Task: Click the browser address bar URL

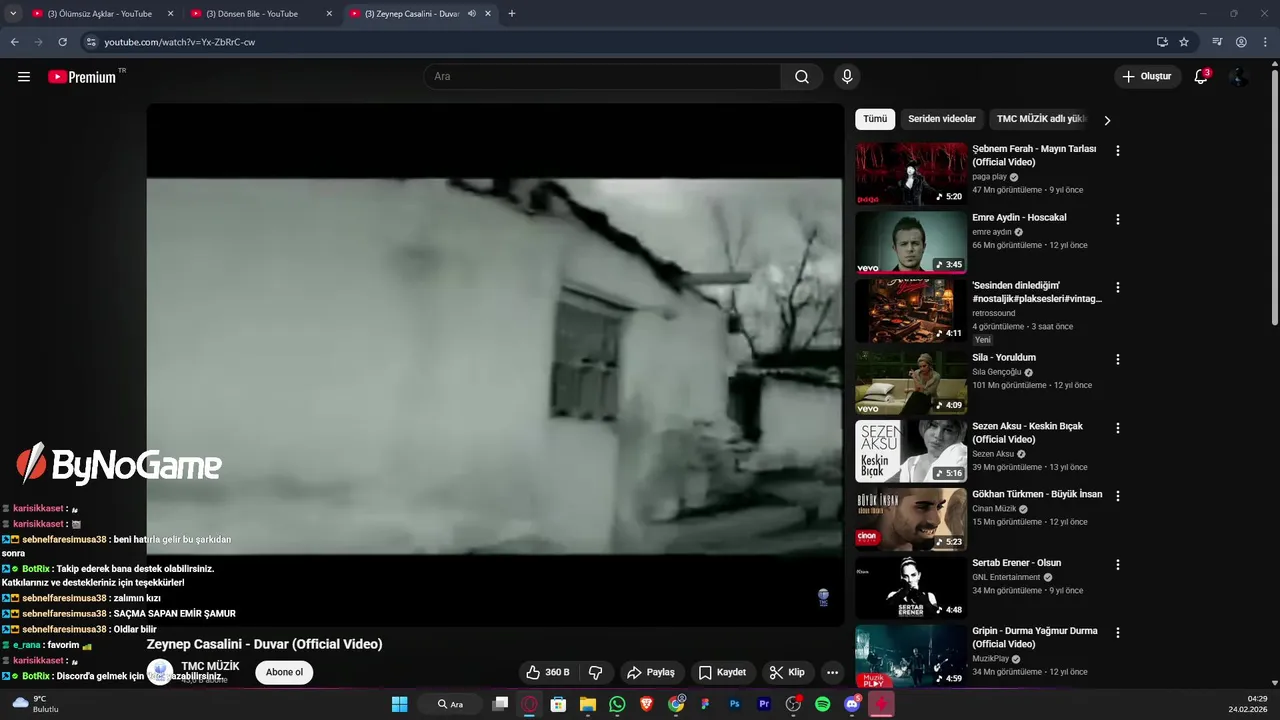Action: click(180, 42)
